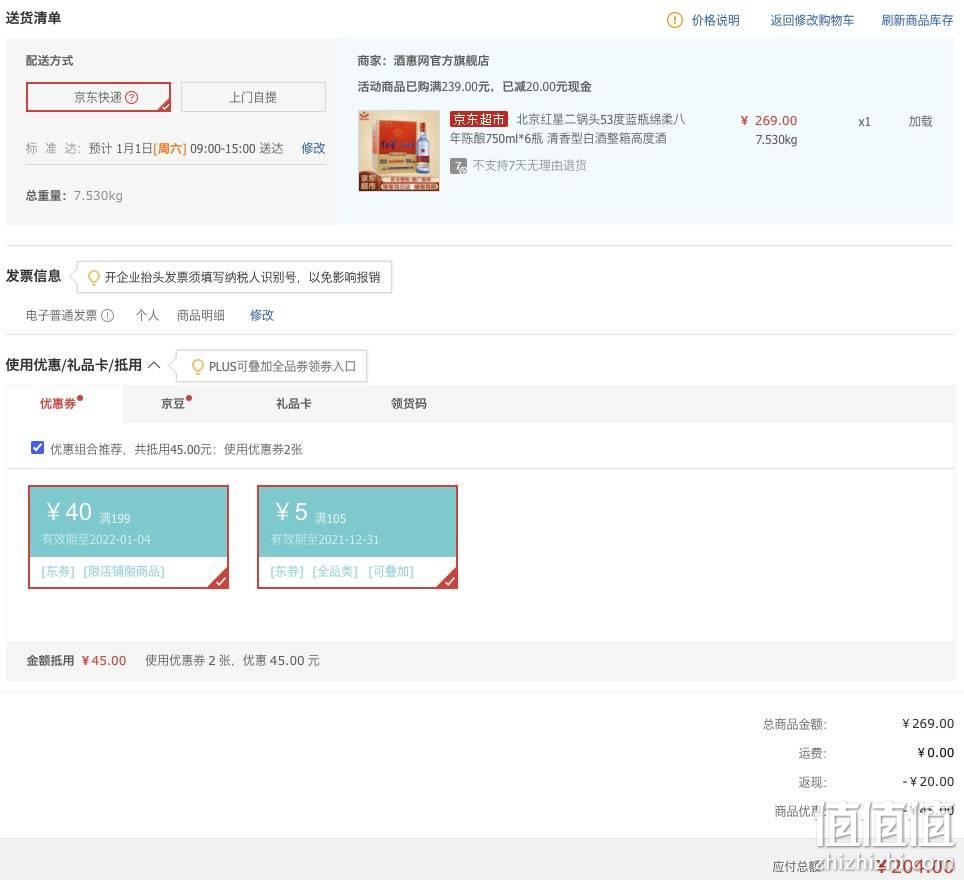This screenshot has height=880, width=964.
Task: Click the 商品明细 invoice content text
Action: coord(200,315)
